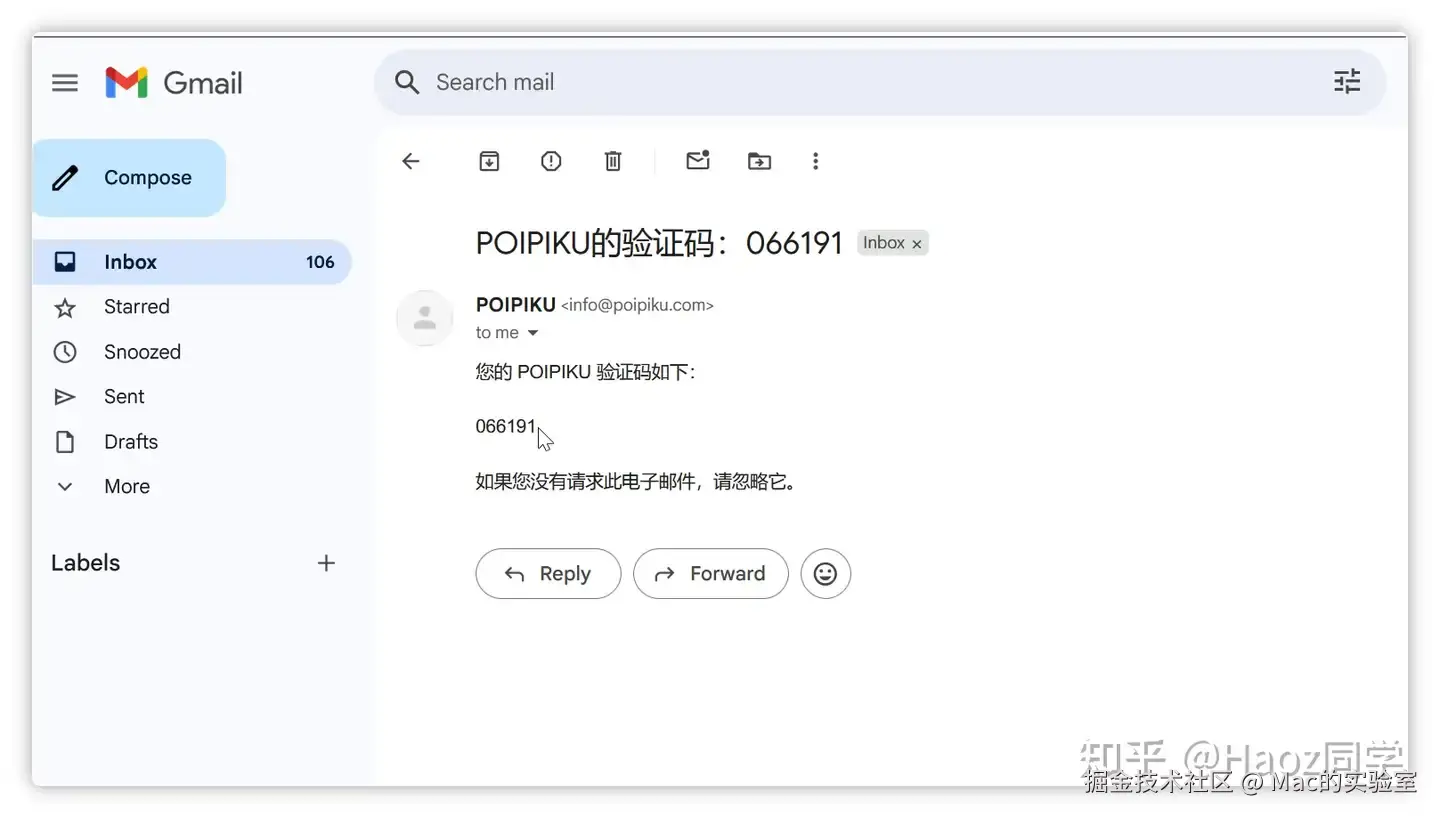Forward the POIPIKU email
Screen dimensions: 1440x818
click(x=711, y=574)
